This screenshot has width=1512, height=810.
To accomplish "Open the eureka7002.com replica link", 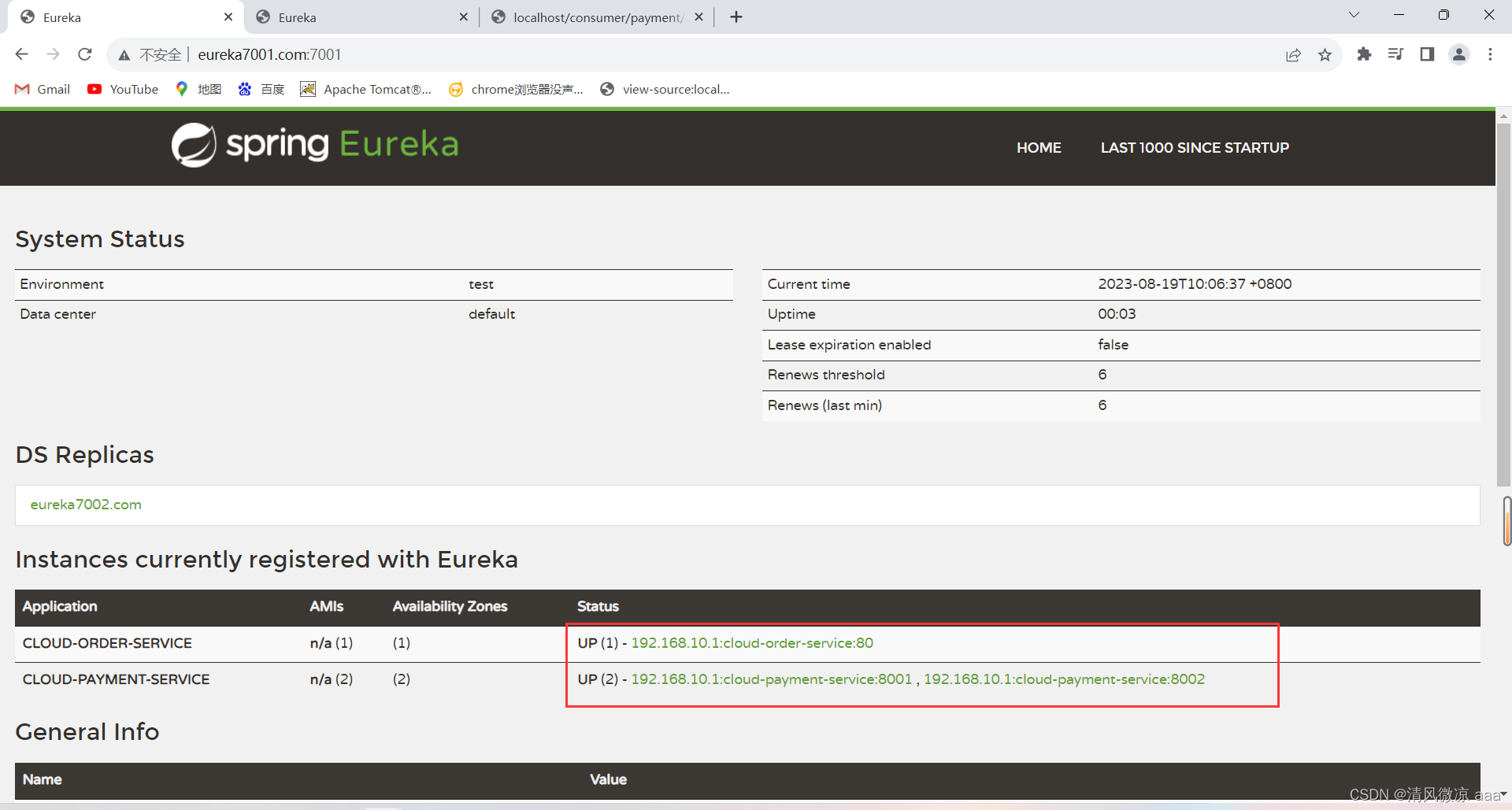I will click(x=86, y=505).
